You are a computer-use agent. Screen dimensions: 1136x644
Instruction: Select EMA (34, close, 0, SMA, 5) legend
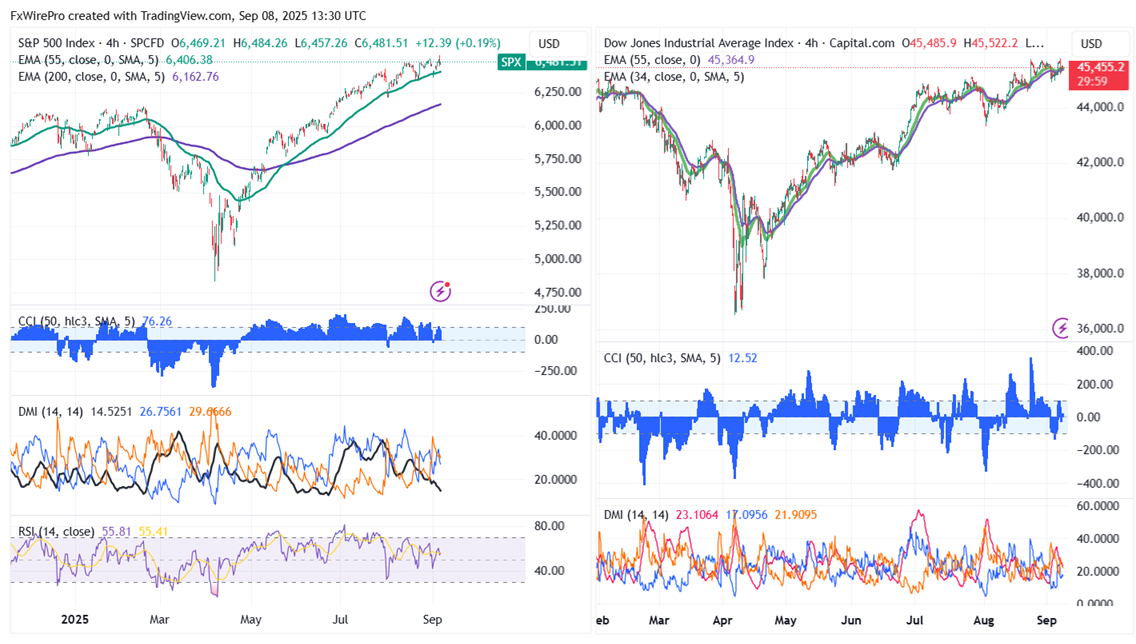674,77
